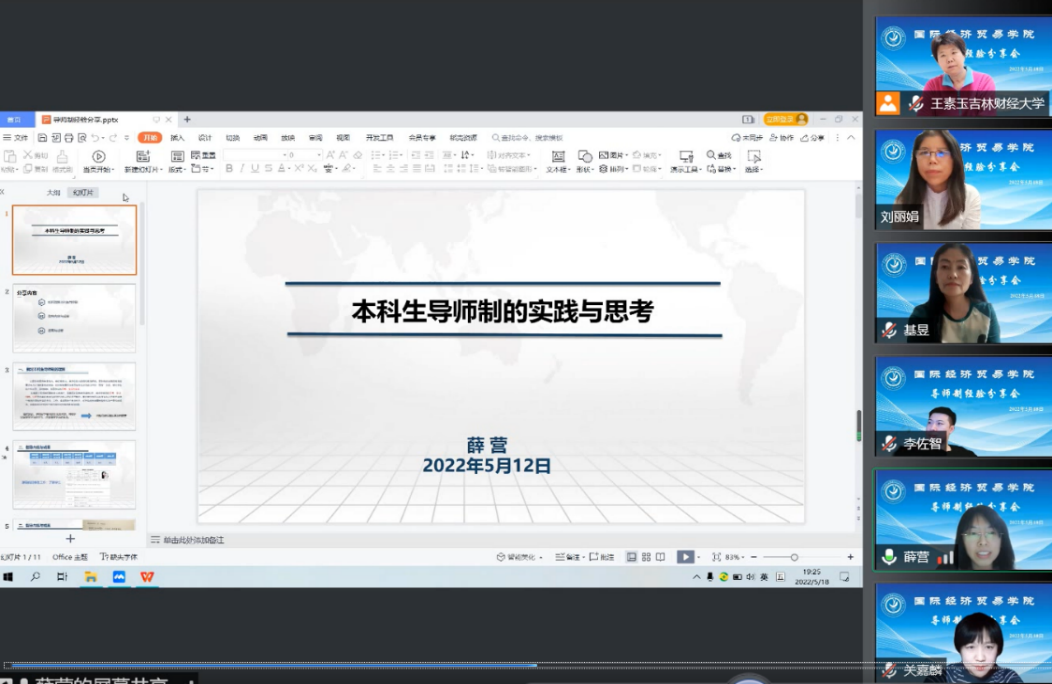The height and width of the screenshot is (684, 1052).
Task: Collapse the ribbon with the chevron arrow
Action: tap(851, 138)
